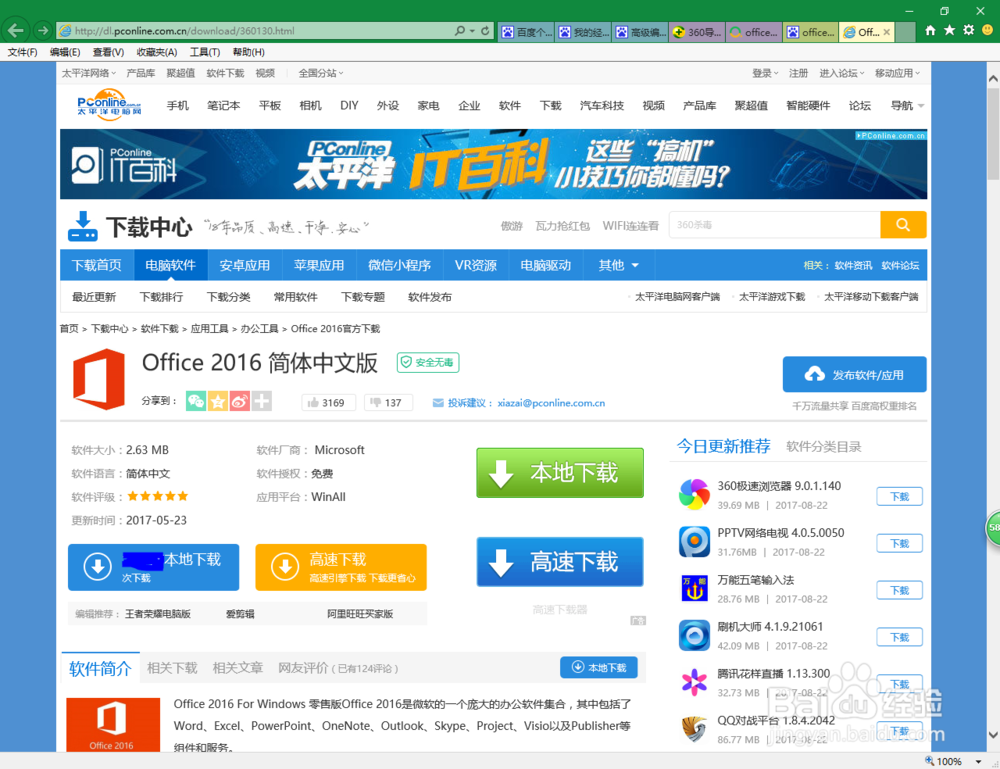Open the 工具(T) menu
The image size is (1000, 769).
click(x=205, y=52)
